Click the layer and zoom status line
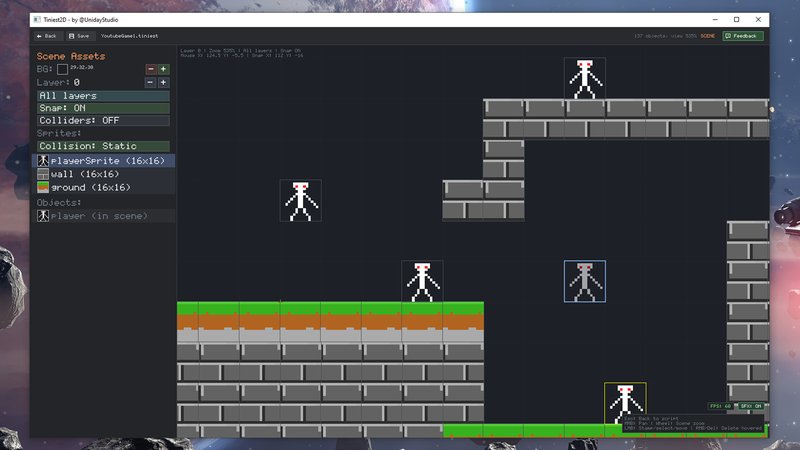800x450 pixels. coord(240,51)
